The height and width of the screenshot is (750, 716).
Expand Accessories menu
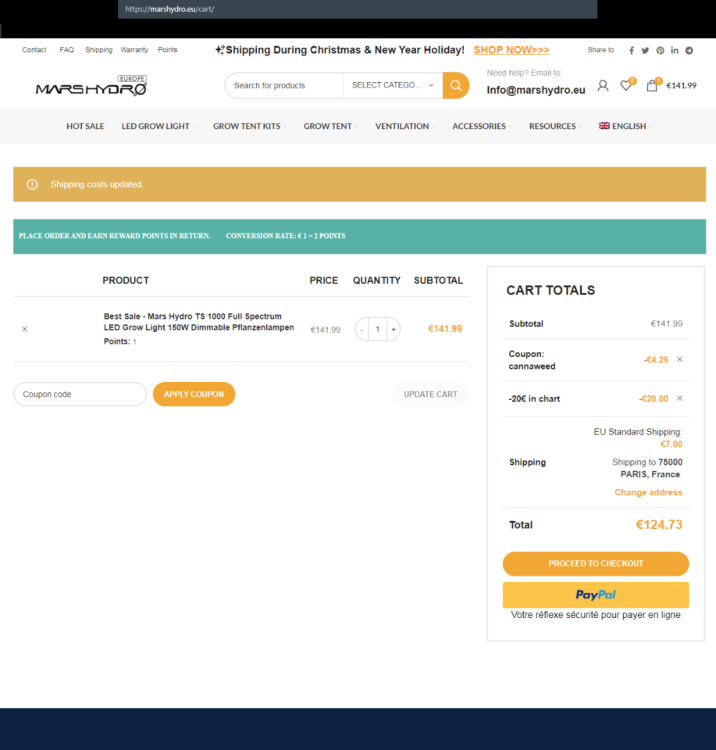coord(482,126)
